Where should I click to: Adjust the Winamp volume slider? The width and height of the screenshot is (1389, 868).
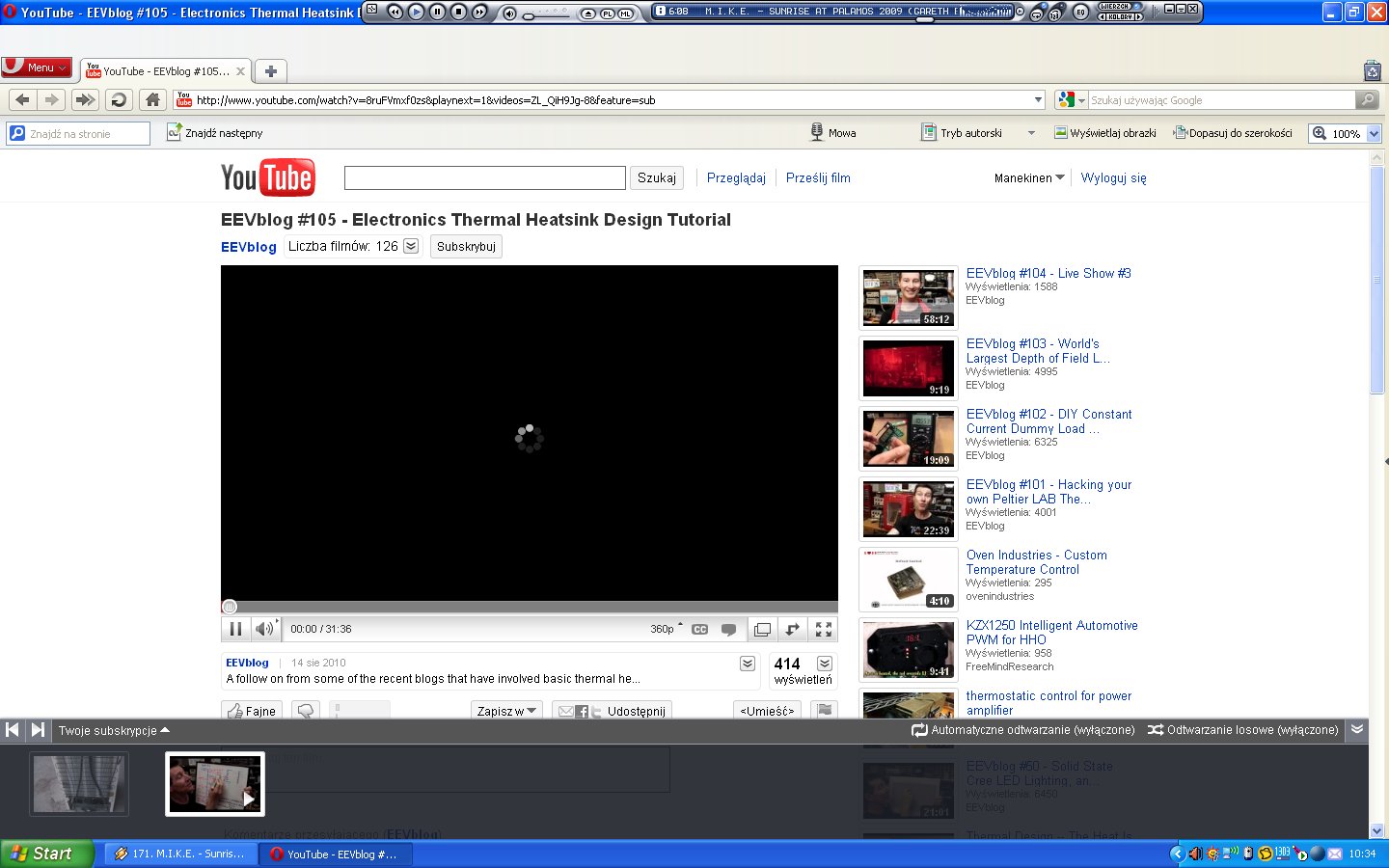tap(548, 15)
